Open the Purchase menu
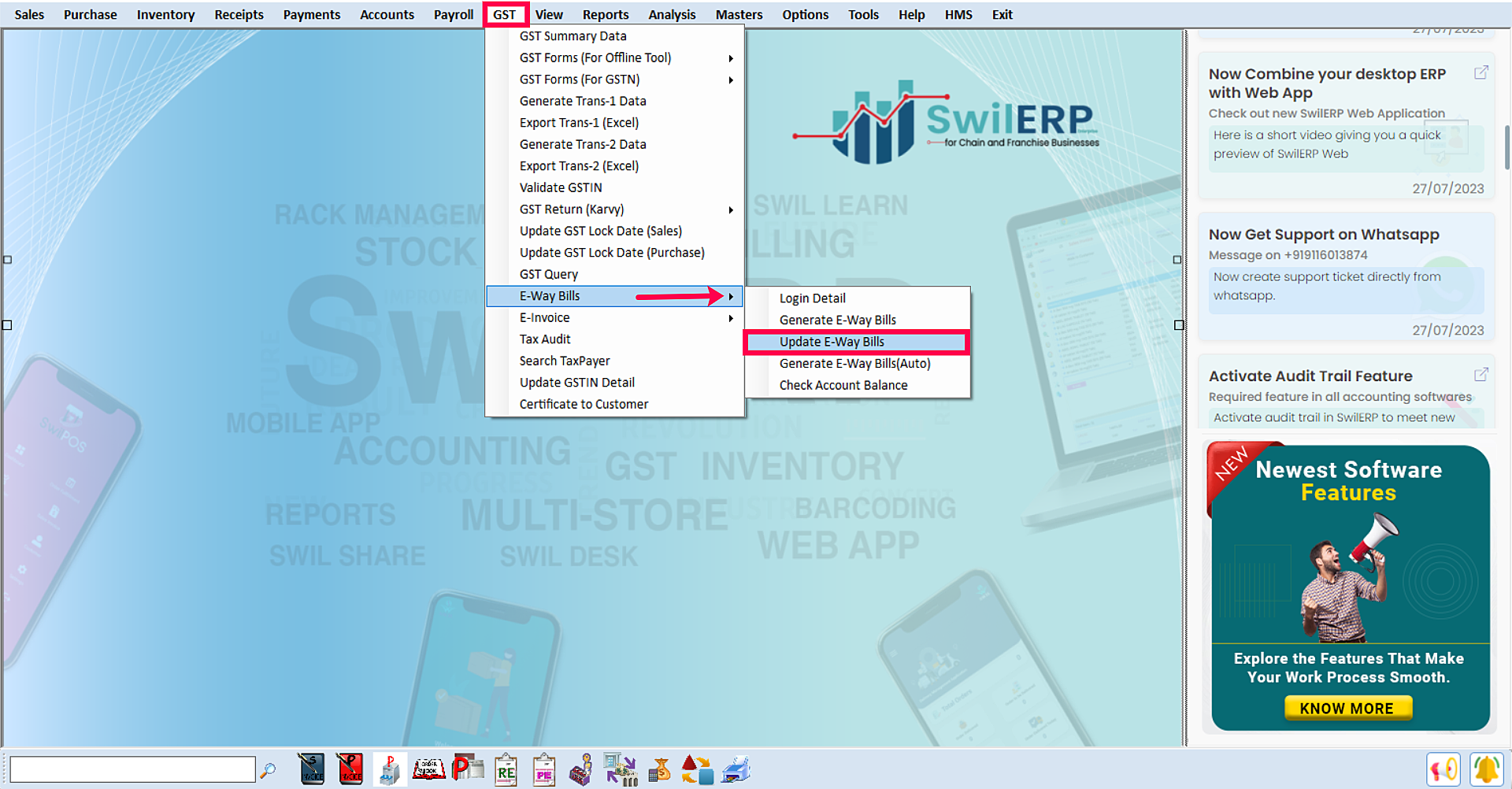This screenshot has height=789, width=1512. click(x=91, y=14)
